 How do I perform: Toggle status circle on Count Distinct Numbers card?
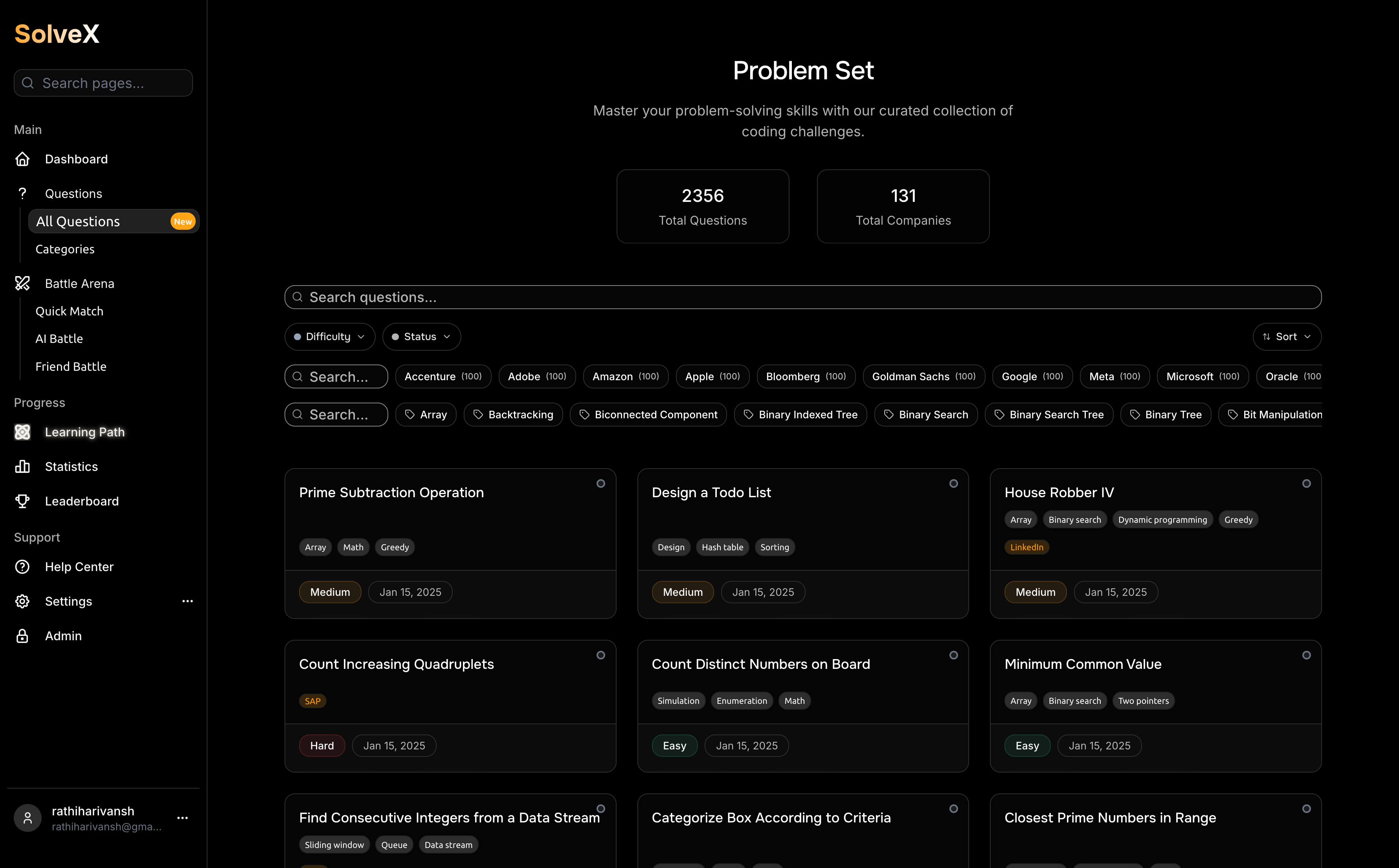point(953,655)
